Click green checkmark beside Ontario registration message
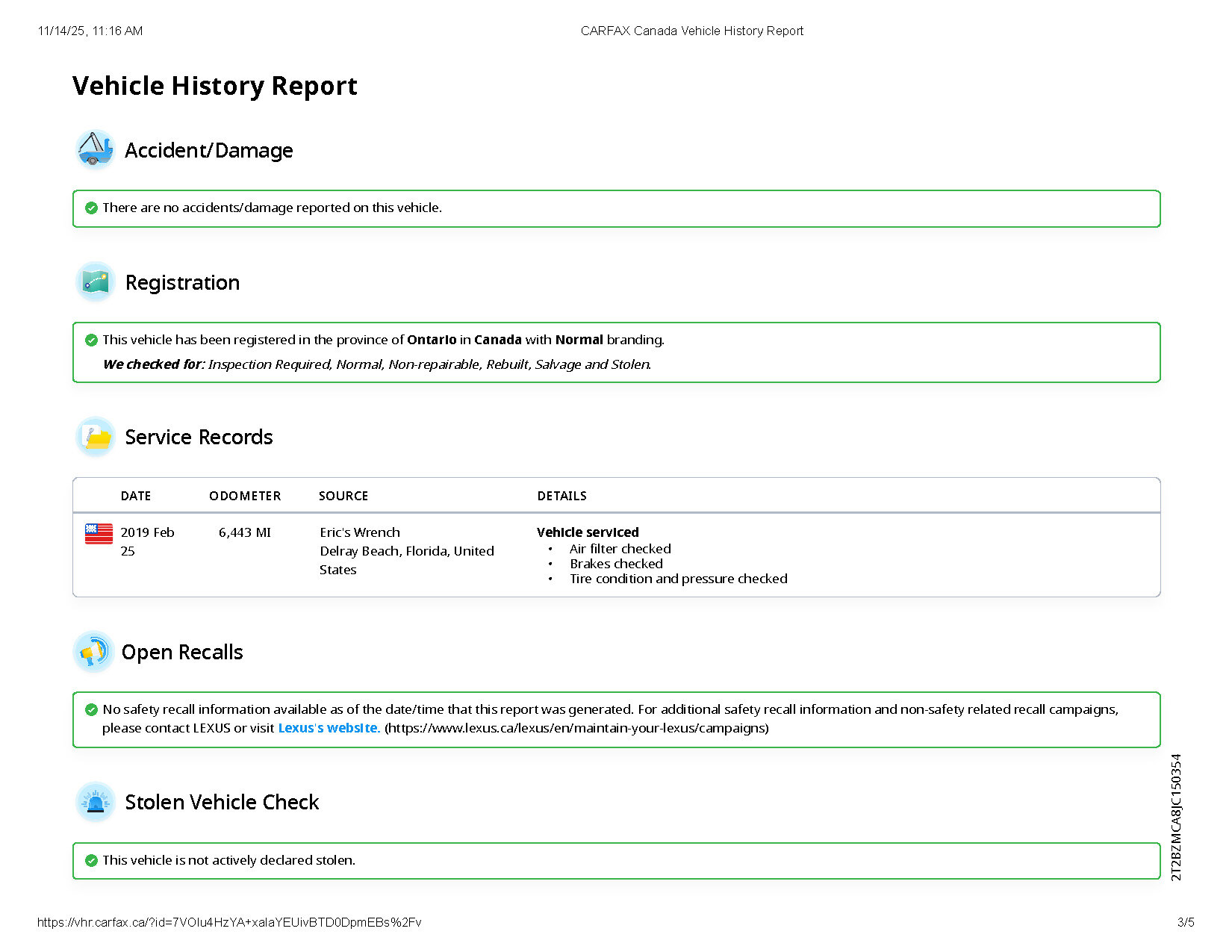Screen dimensions: 1232x952 (x=91, y=340)
